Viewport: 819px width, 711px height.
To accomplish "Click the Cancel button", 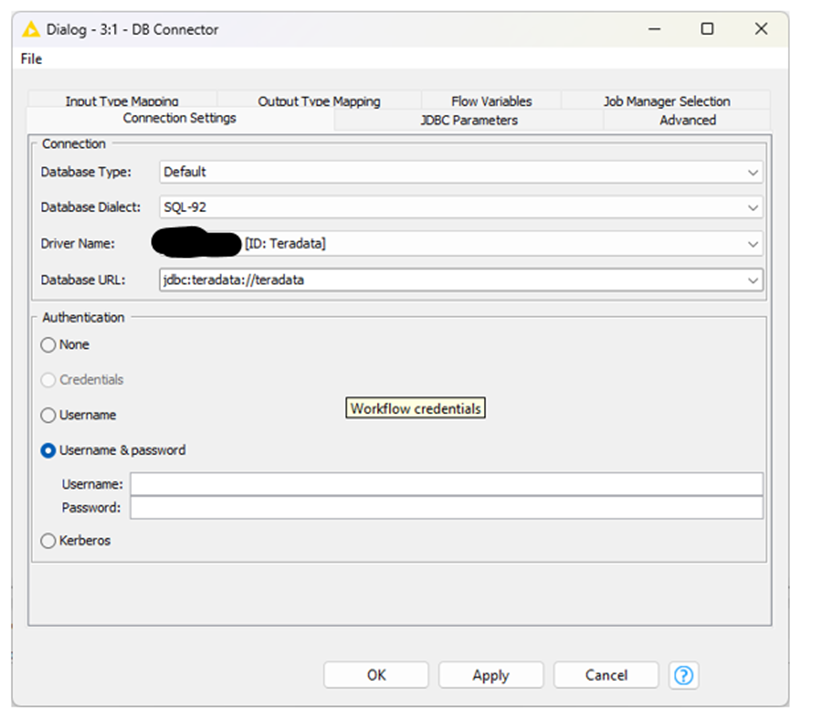I will coord(606,675).
